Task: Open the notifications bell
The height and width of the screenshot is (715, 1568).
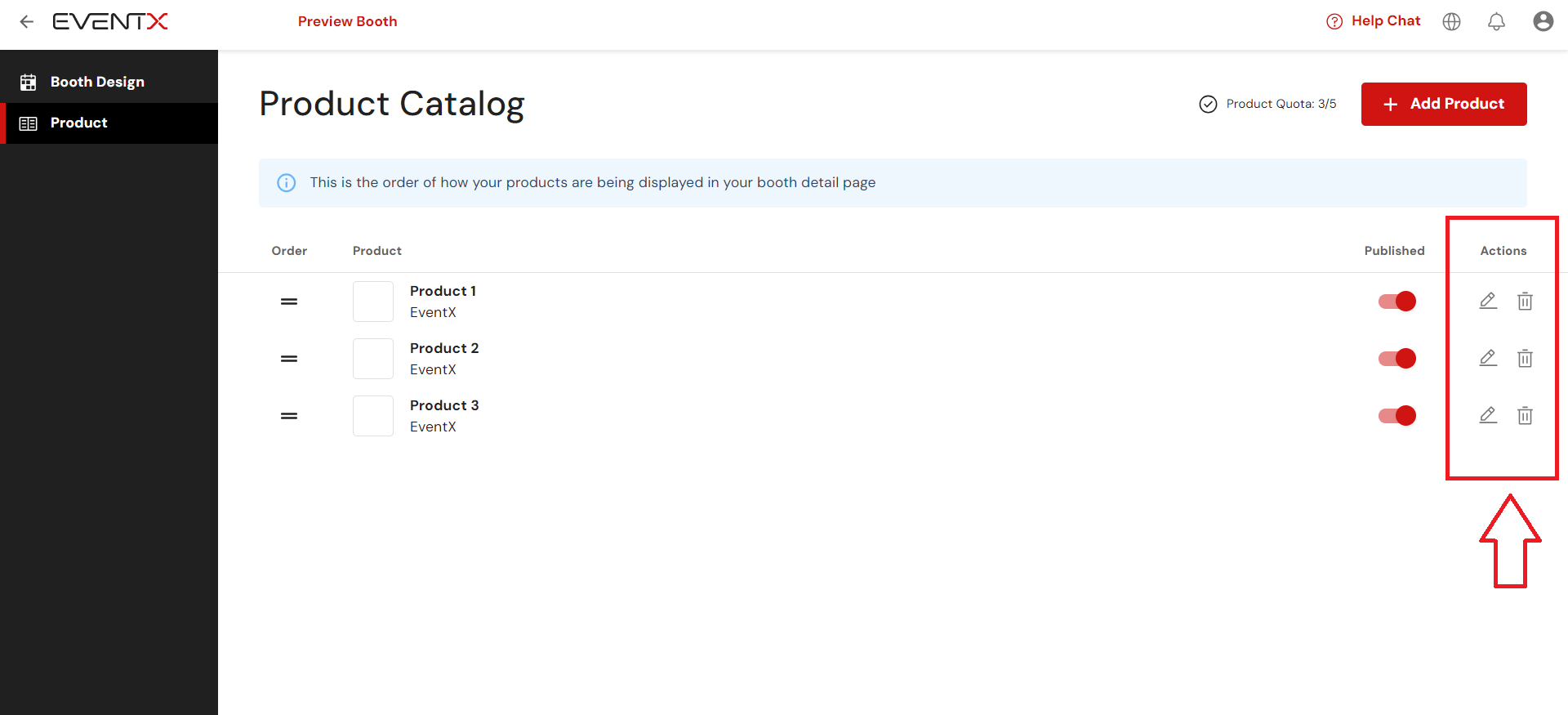Action: [1496, 22]
